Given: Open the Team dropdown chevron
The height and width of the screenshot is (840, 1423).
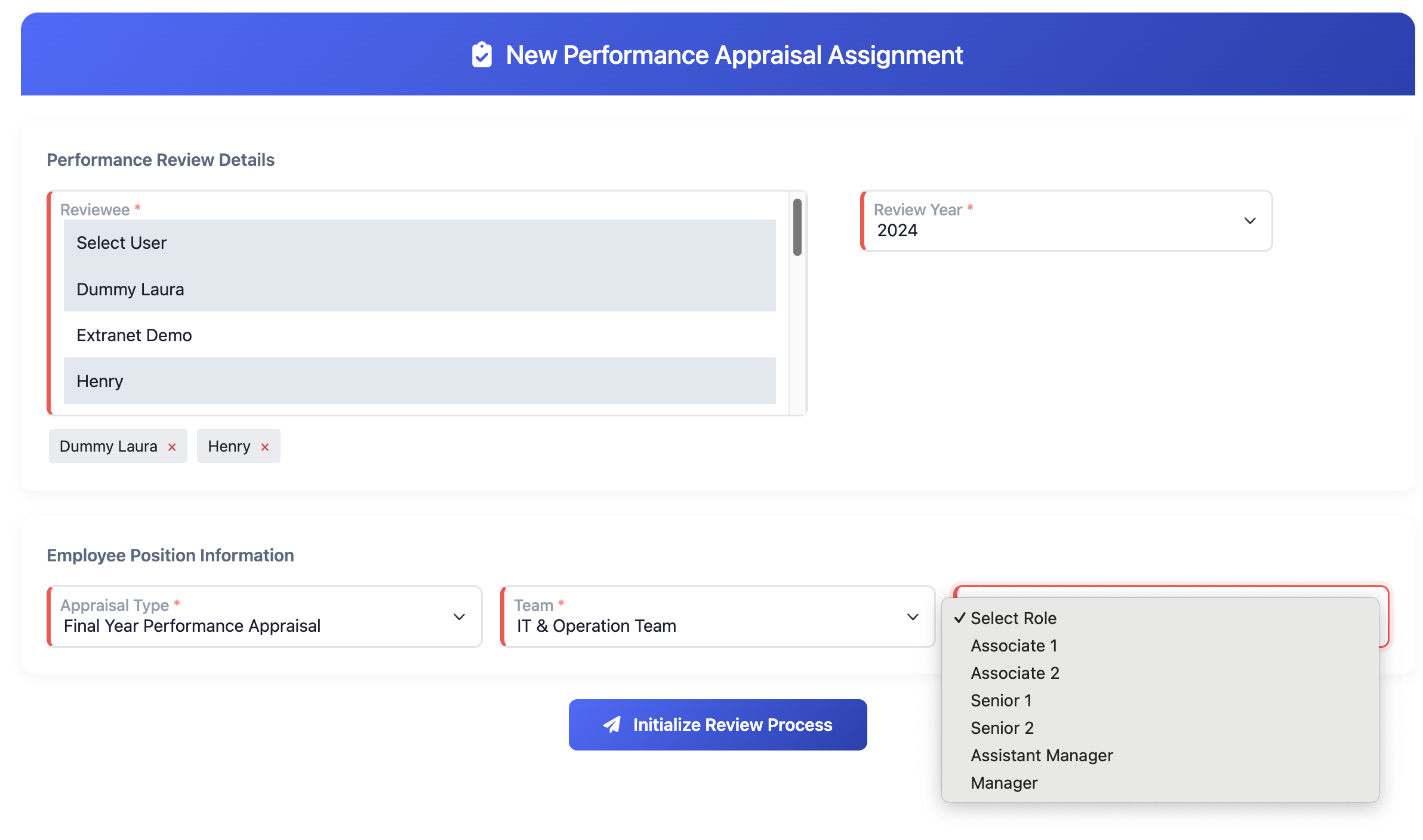Looking at the screenshot, I should (x=913, y=617).
